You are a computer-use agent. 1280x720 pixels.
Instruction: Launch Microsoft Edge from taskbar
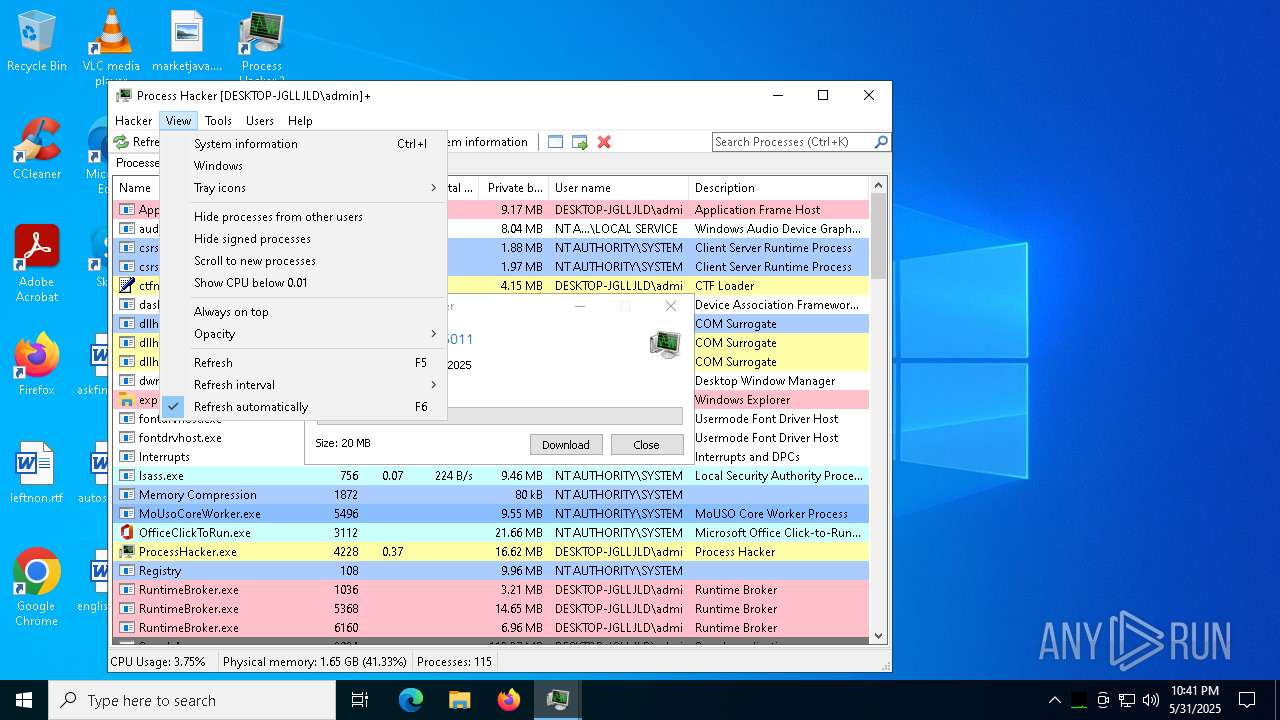(411, 700)
